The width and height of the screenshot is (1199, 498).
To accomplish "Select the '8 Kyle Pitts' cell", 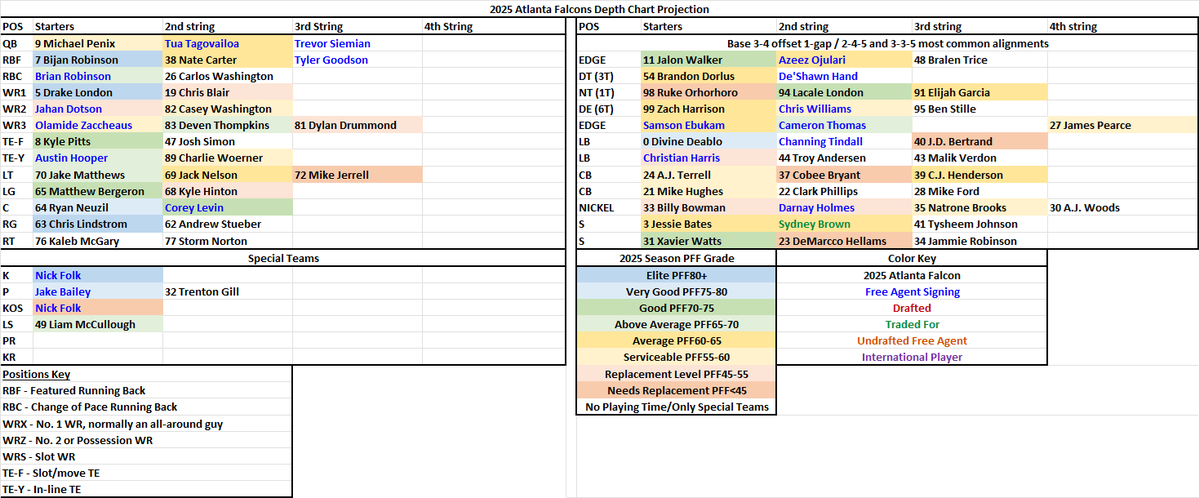I will pyautogui.click(x=98, y=142).
